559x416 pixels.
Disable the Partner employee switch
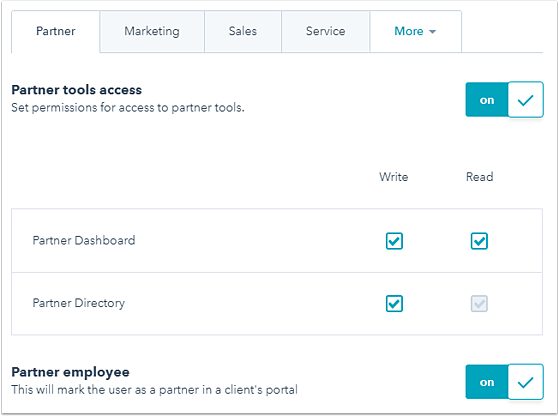504,382
